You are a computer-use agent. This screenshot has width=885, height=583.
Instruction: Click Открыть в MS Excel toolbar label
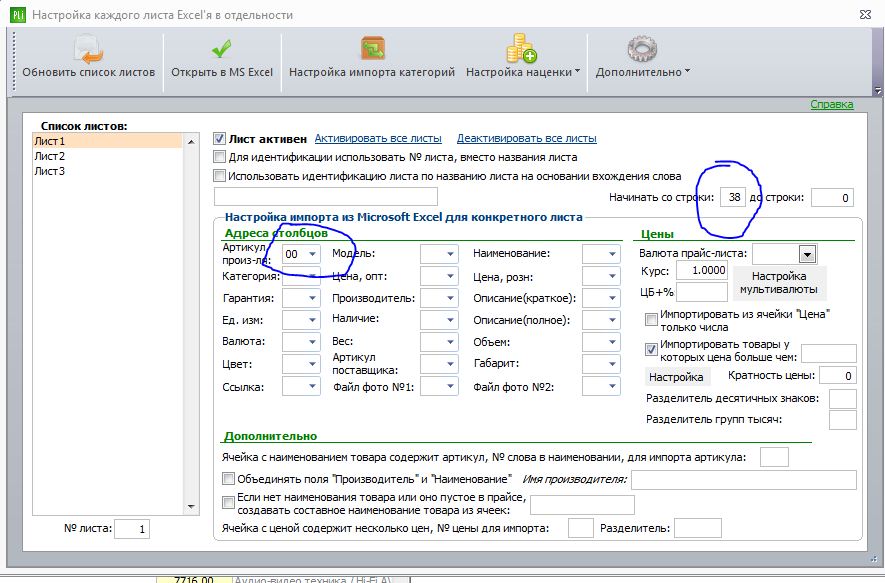(x=222, y=72)
